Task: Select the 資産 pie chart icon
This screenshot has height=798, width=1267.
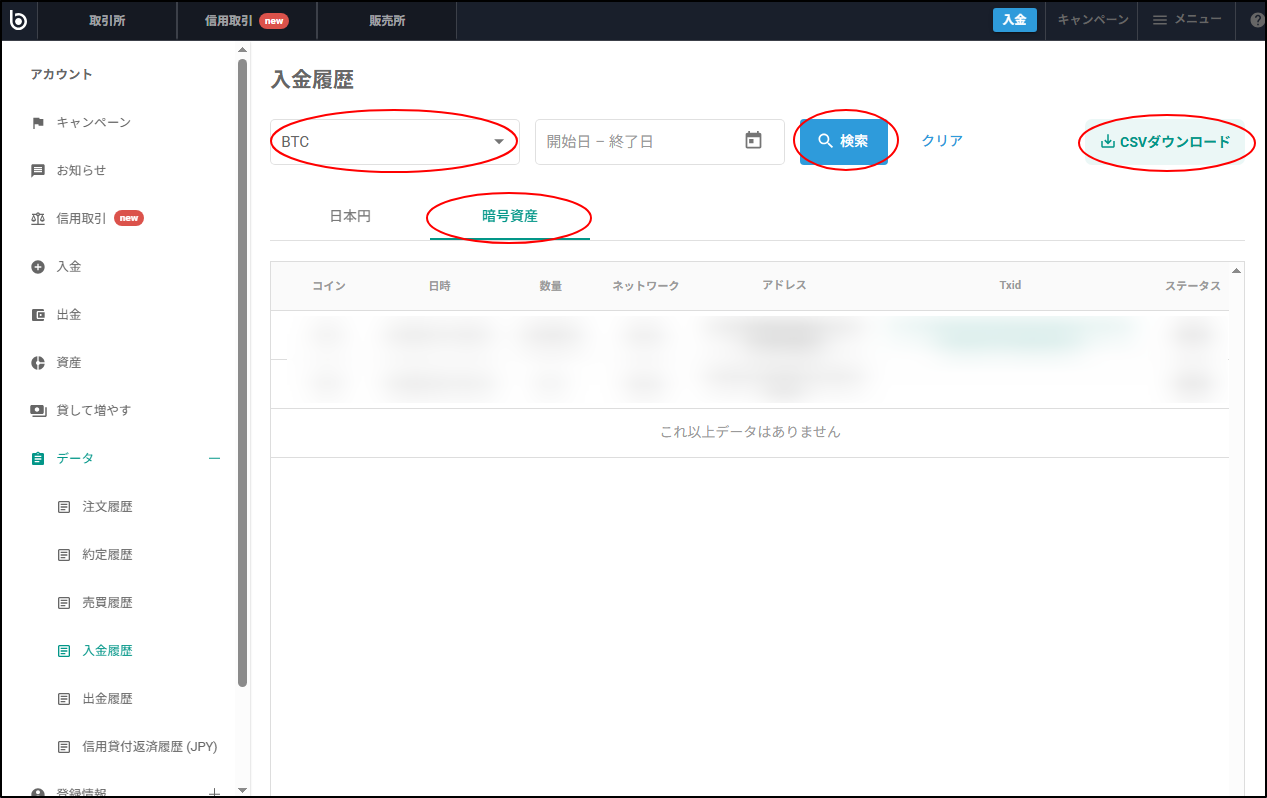Action: 39,361
